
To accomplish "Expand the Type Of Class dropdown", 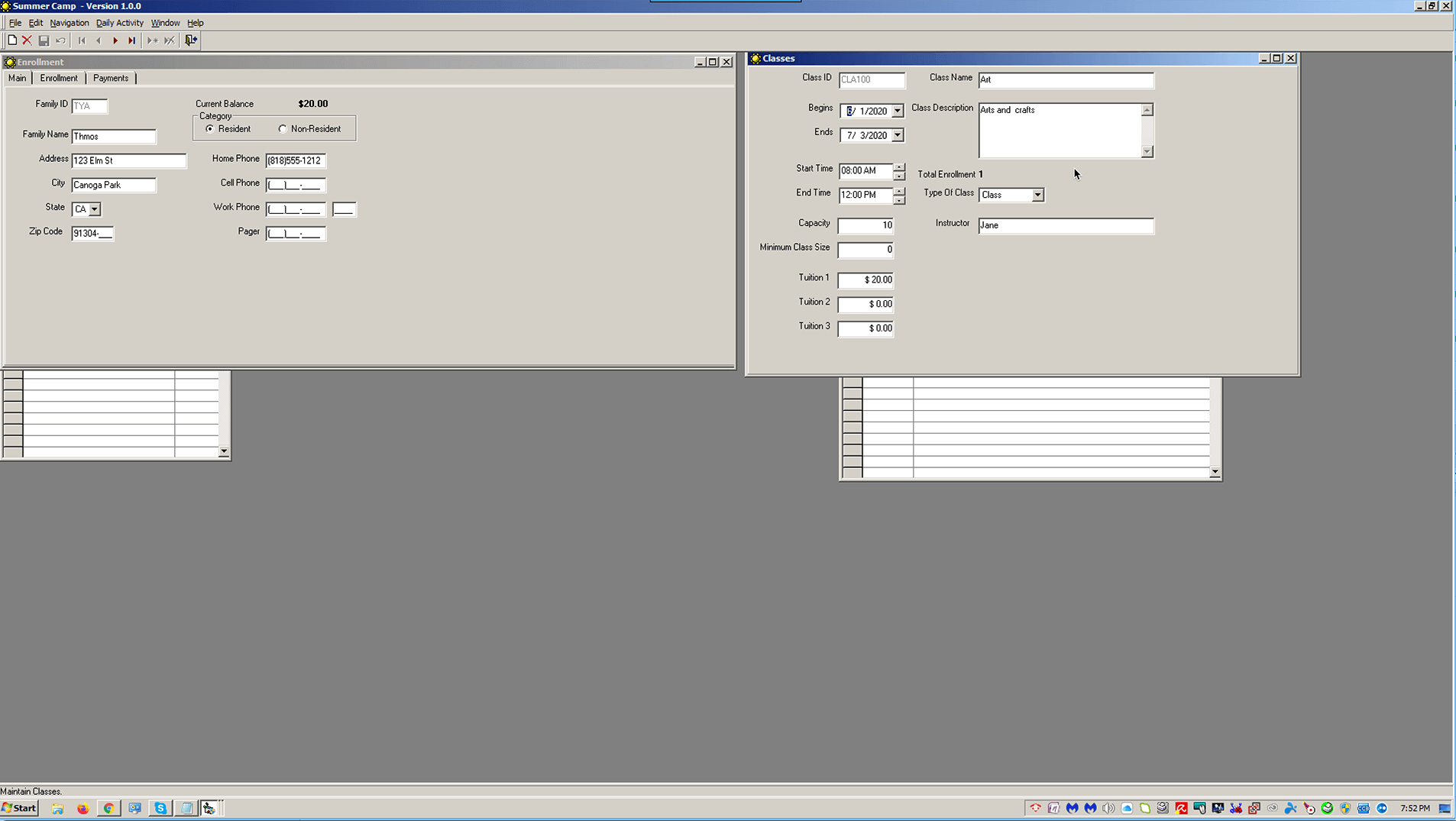I will point(1037,196).
